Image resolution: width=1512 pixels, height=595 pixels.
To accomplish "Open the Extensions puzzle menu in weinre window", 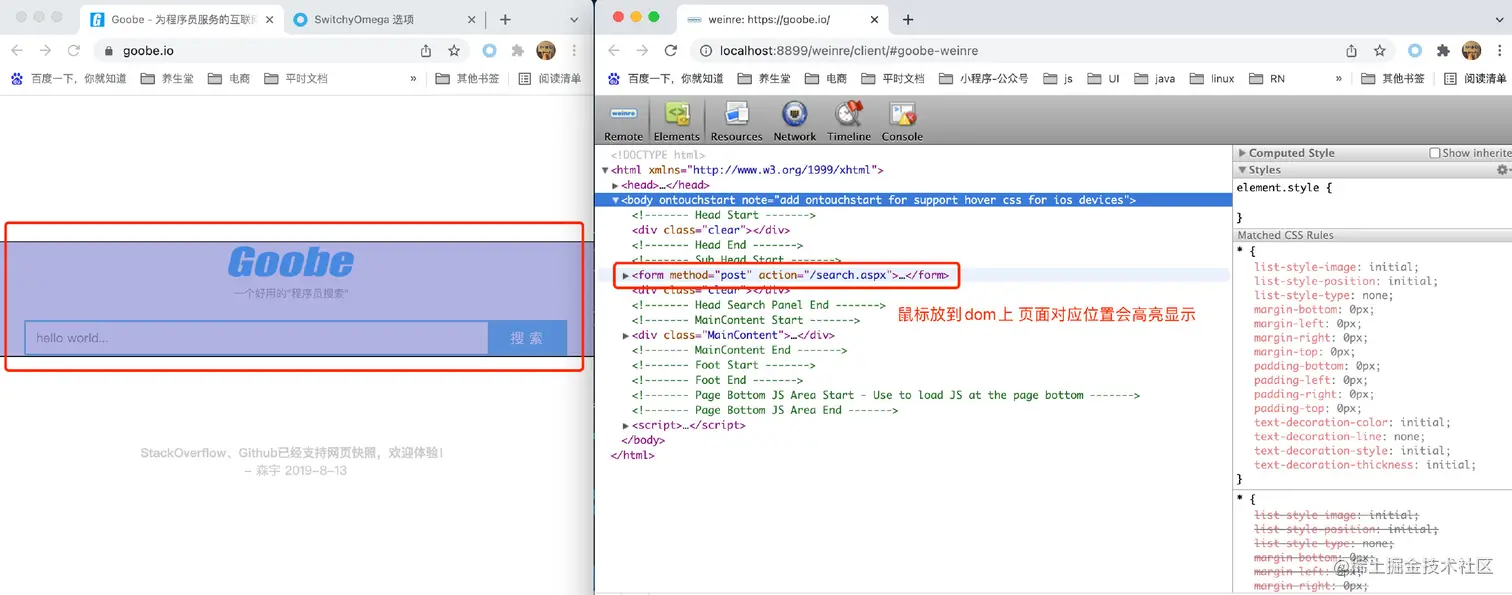I will pos(1443,50).
